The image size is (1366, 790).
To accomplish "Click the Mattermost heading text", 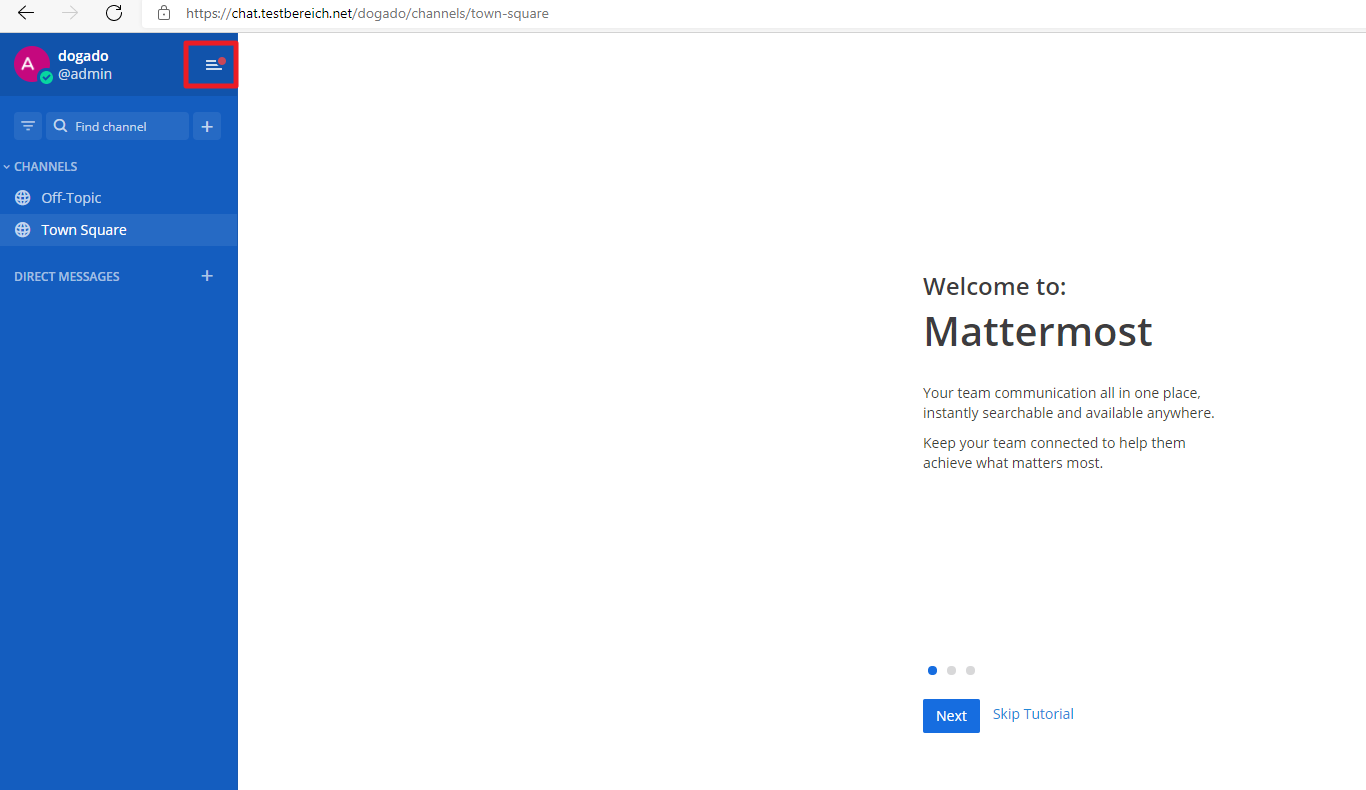I will point(1038,332).
